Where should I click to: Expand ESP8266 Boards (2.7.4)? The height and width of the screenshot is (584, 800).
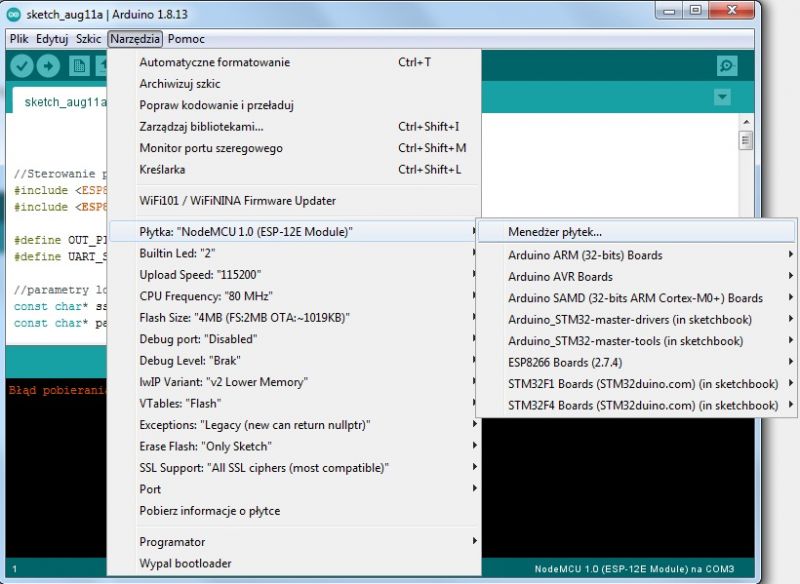click(636, 362)
